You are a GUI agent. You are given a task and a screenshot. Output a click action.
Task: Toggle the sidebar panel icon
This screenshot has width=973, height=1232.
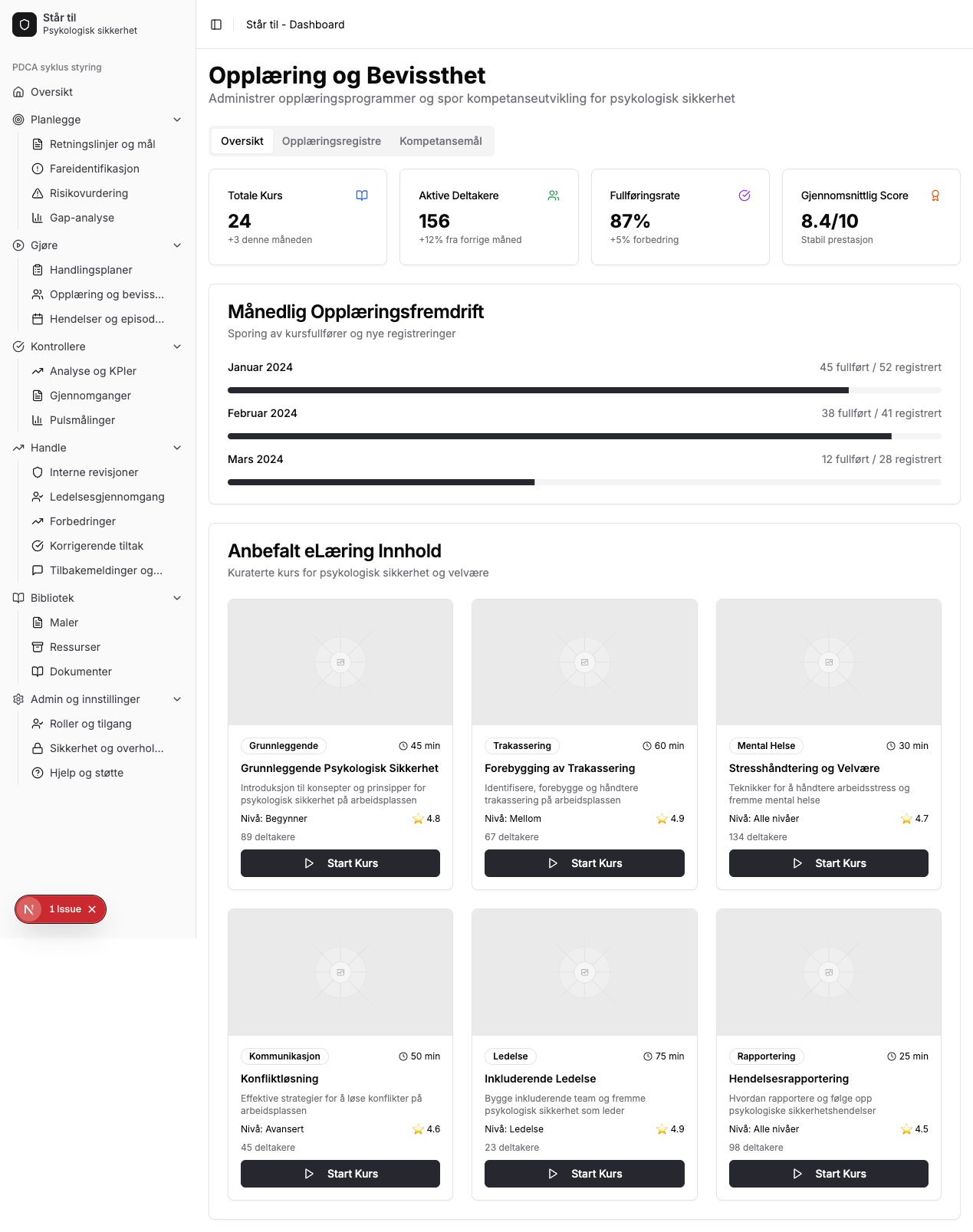click(x=216, y=25)
